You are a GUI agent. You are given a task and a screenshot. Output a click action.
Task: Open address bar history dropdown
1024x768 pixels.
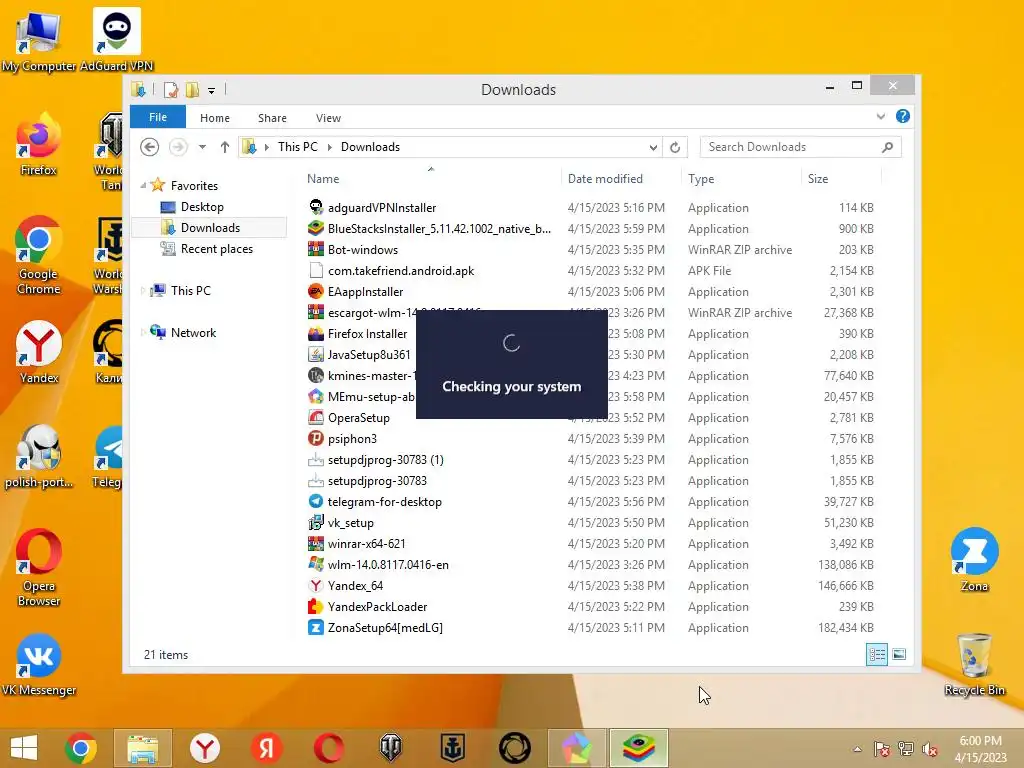(653, 147)
